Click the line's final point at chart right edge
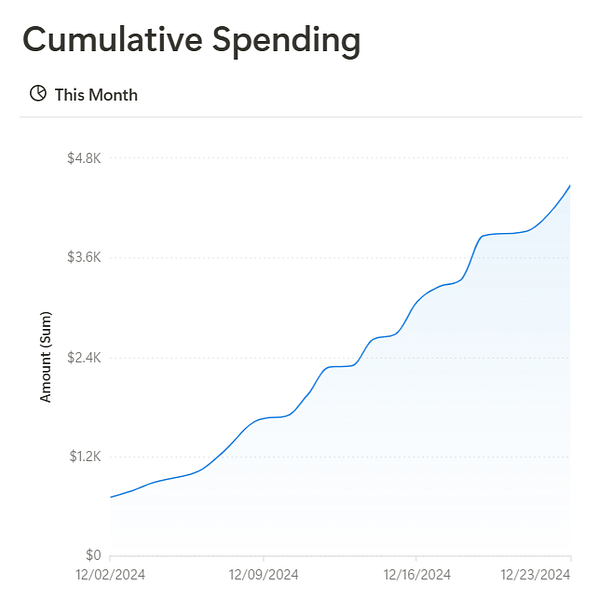Image resolution: width=597 pixels, height=600 pixels. click(570, 186)
